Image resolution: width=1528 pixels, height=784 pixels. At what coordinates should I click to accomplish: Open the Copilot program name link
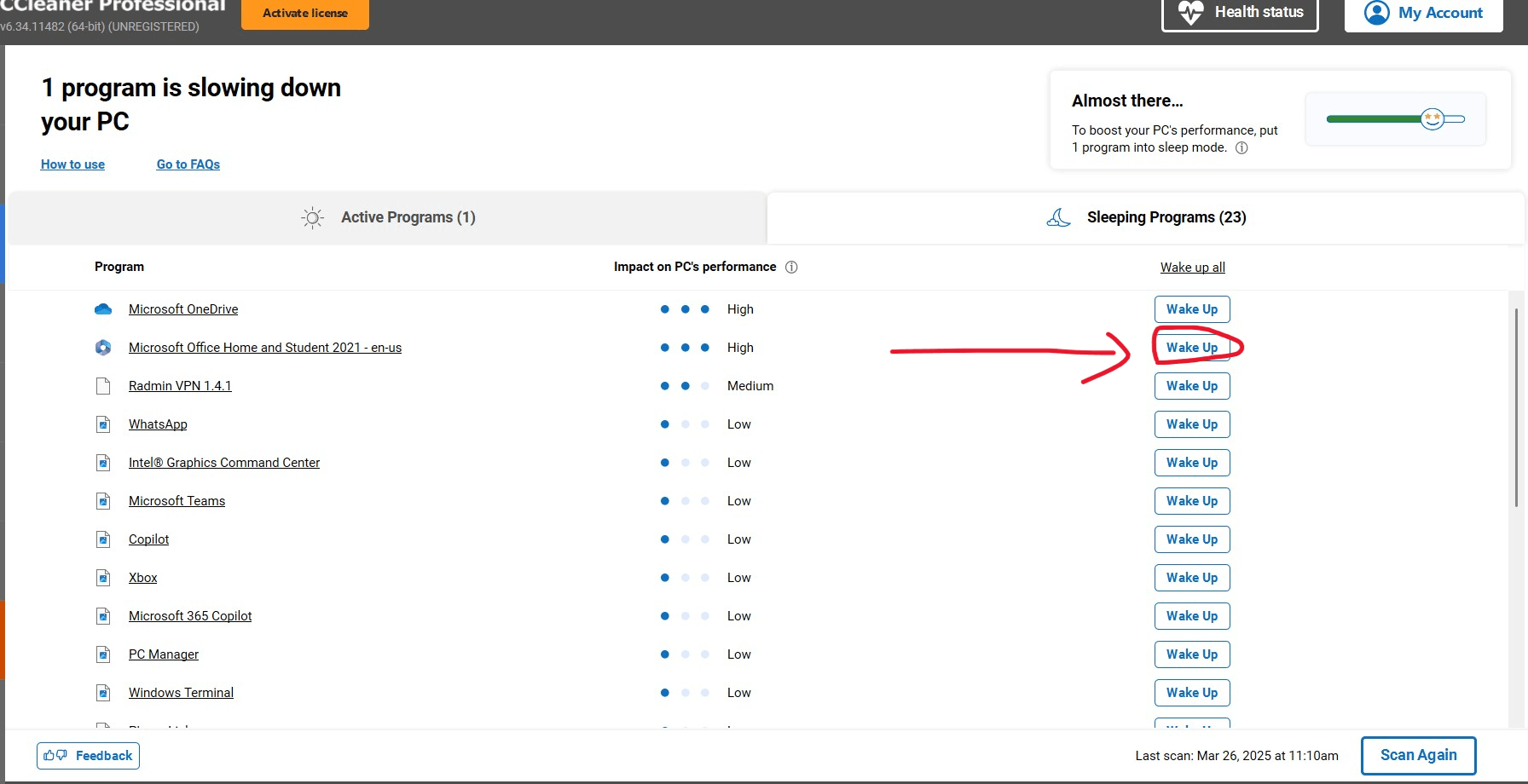[148, 539]
